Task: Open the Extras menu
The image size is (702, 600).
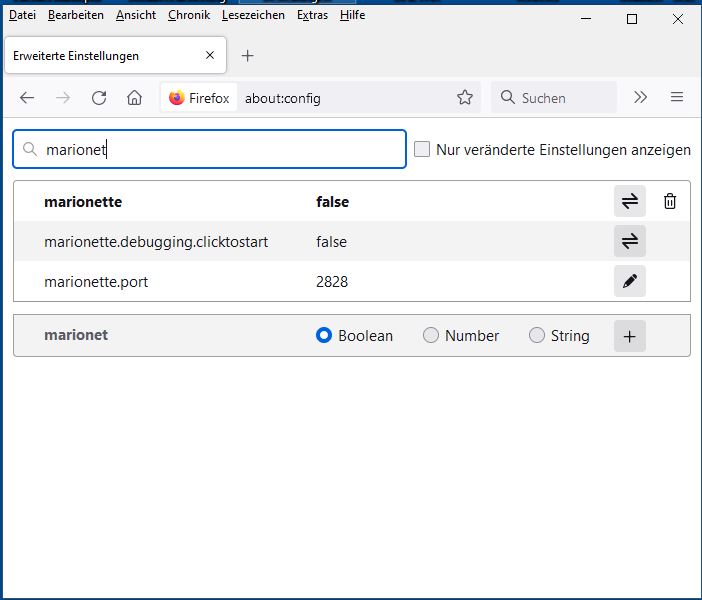Action: click(x=312, y=15)
